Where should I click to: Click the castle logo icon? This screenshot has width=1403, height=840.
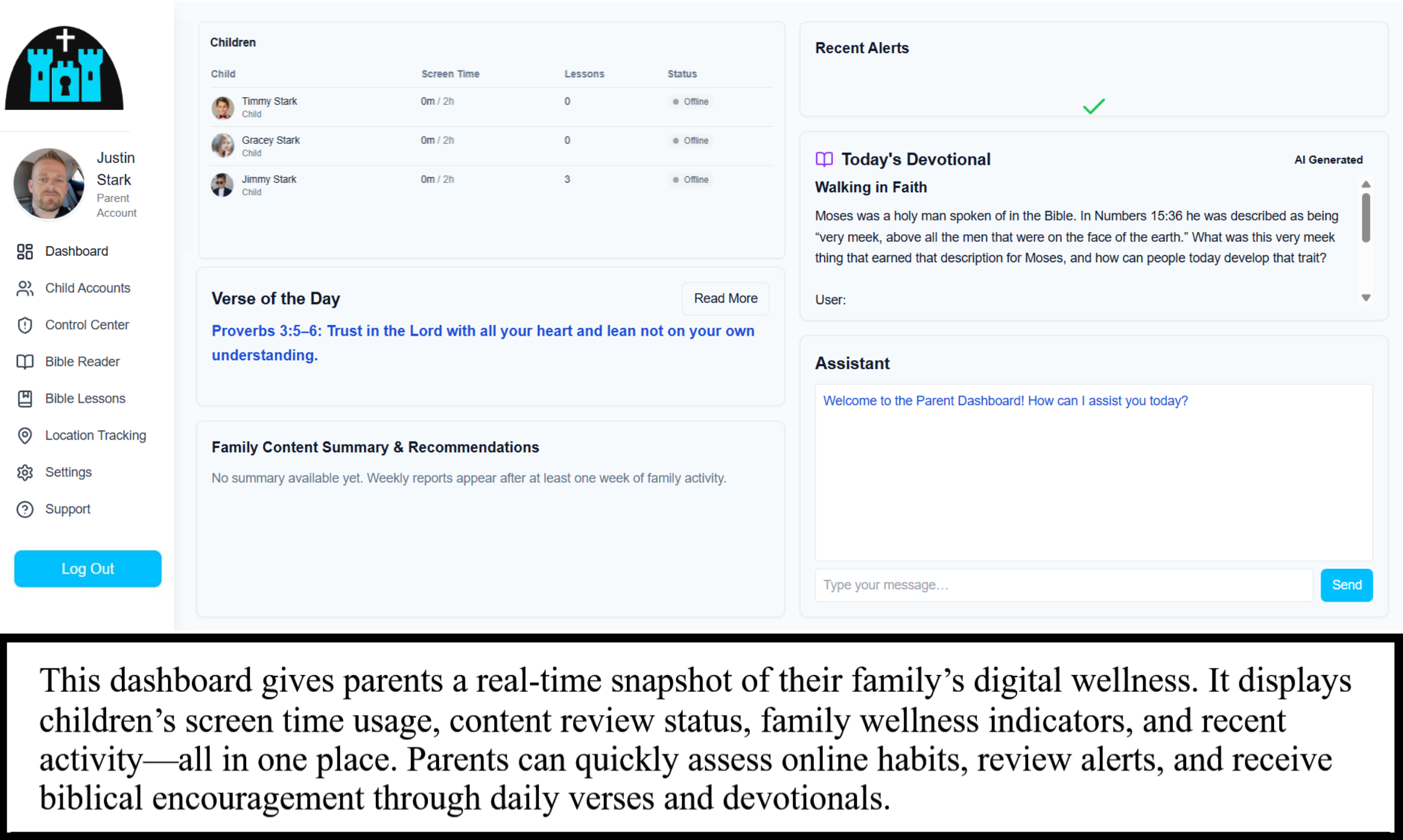point(65,69)
